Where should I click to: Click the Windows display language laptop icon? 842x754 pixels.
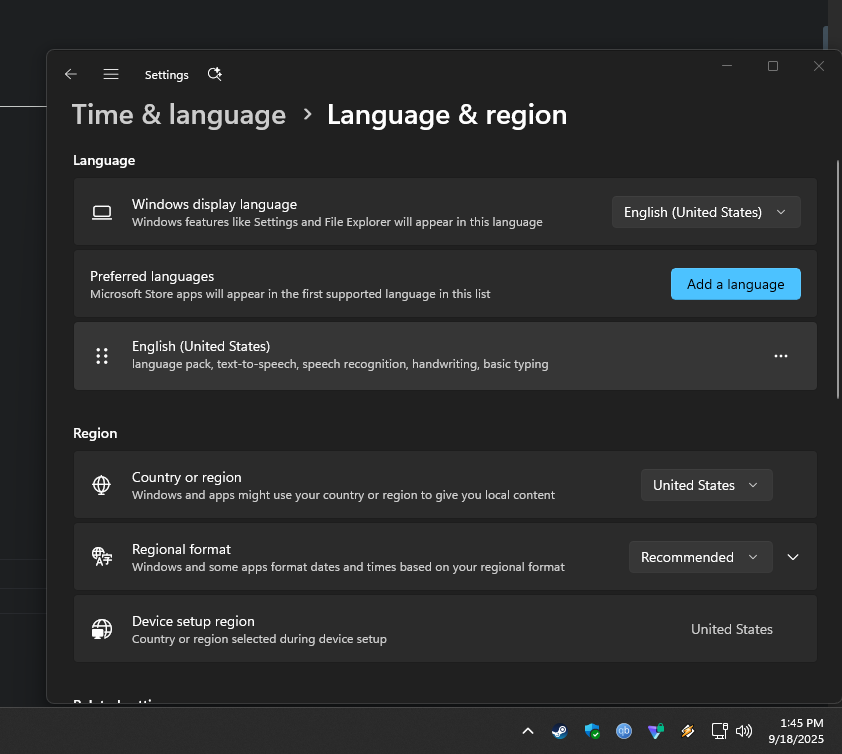102,213
